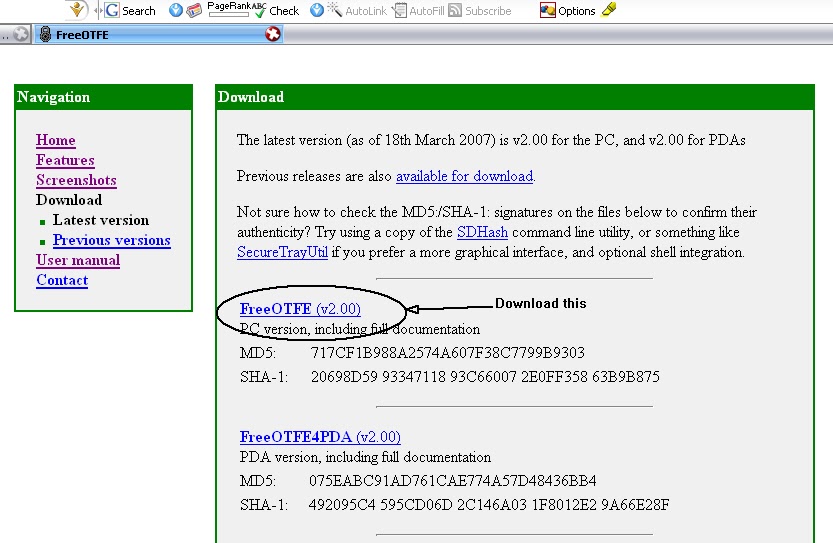Open the Screenshots navigation link
Screen dimensions: 833x543
tap(76, 181)
